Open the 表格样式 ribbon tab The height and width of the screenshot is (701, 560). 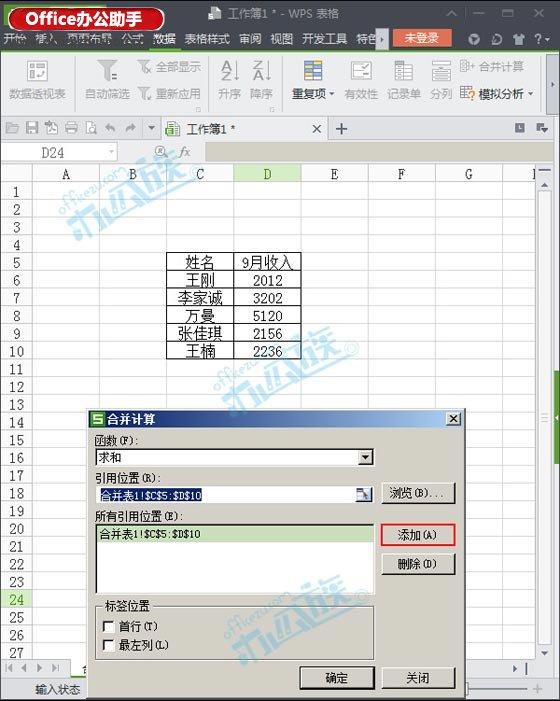click(207, 39)
